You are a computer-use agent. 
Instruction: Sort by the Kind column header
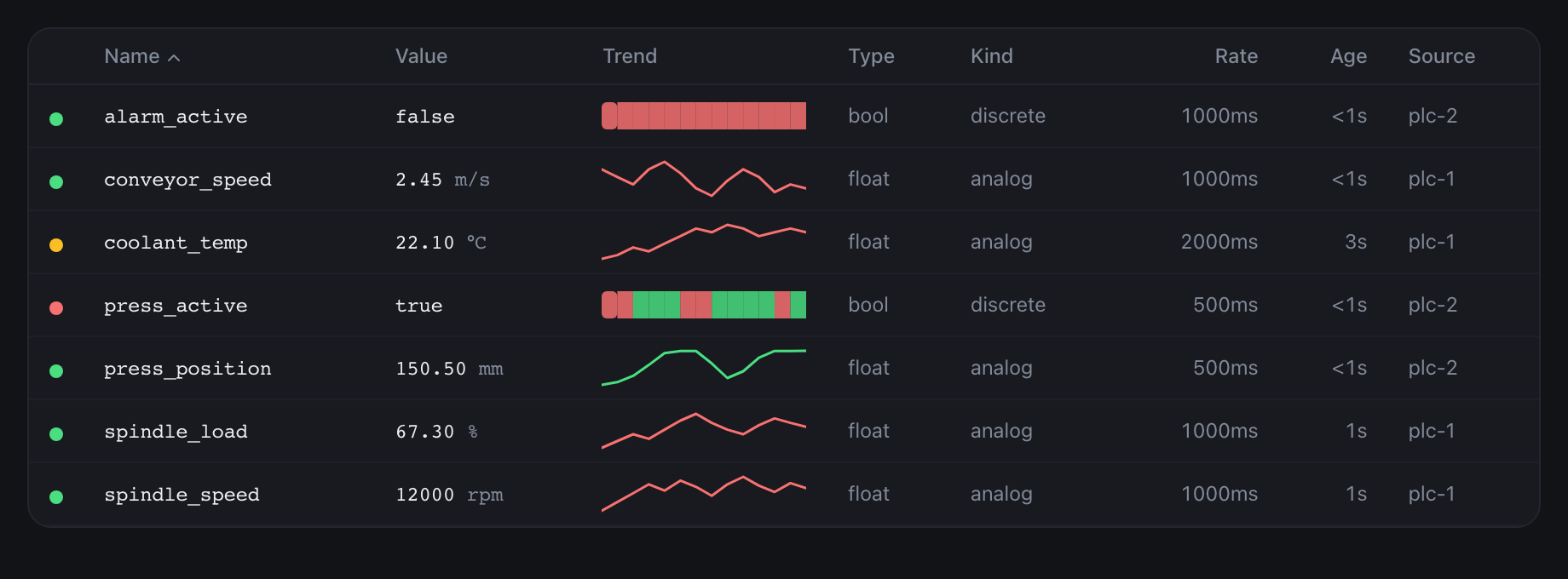[x=992, y=56]
